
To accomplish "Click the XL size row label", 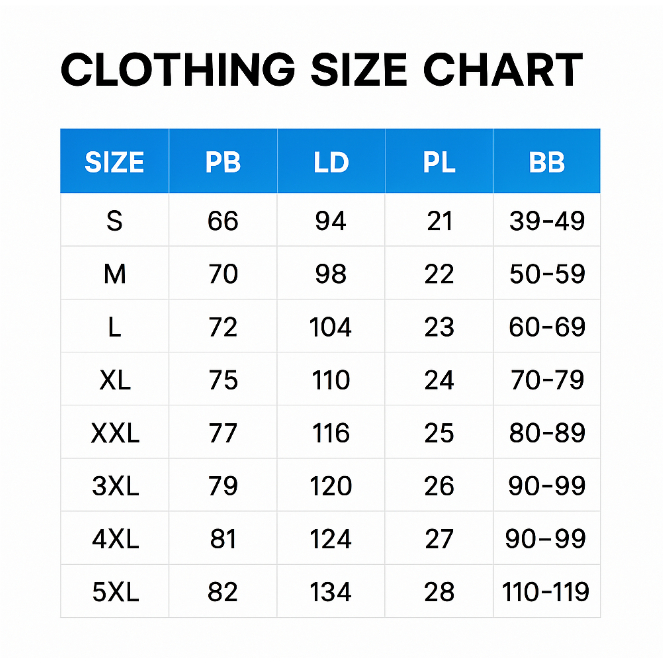I will tap(114, 380).
